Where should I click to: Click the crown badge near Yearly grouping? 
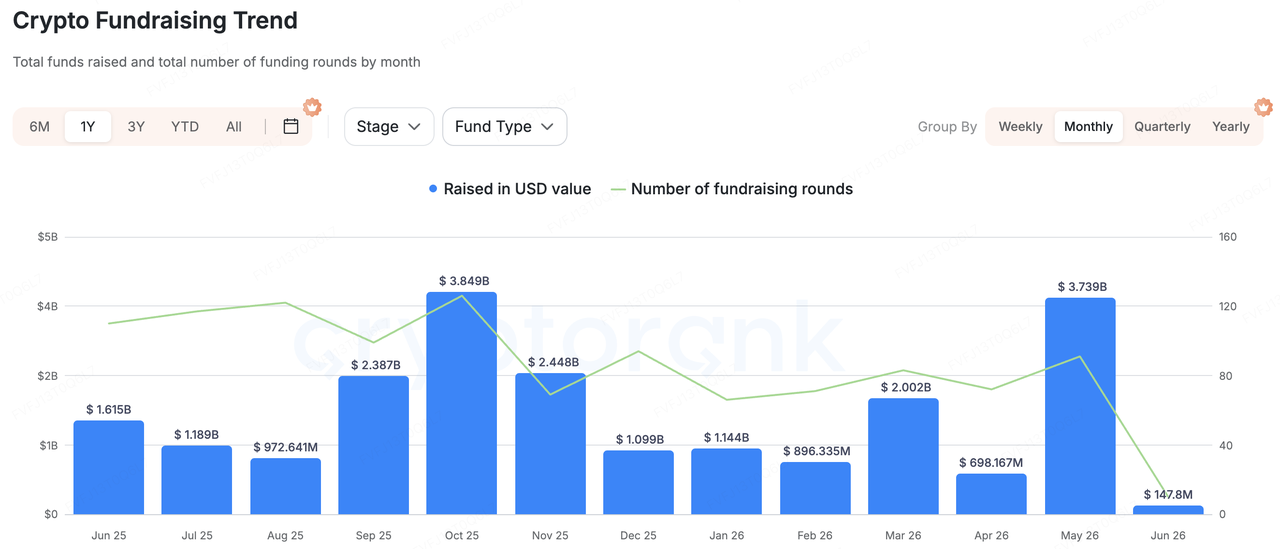pyautogui.click(x=1263, y=106)
